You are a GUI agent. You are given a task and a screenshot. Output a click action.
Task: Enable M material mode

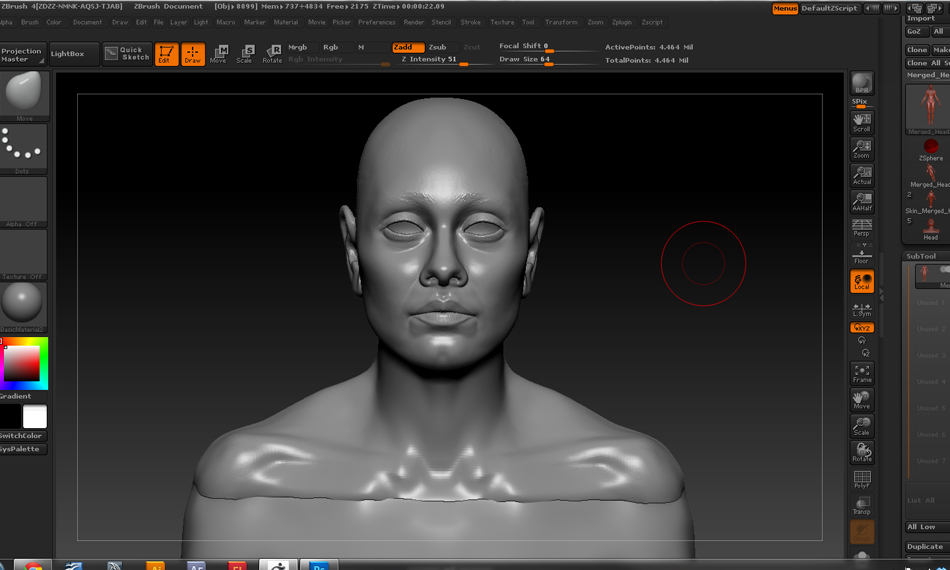click(x=361, y=47)
